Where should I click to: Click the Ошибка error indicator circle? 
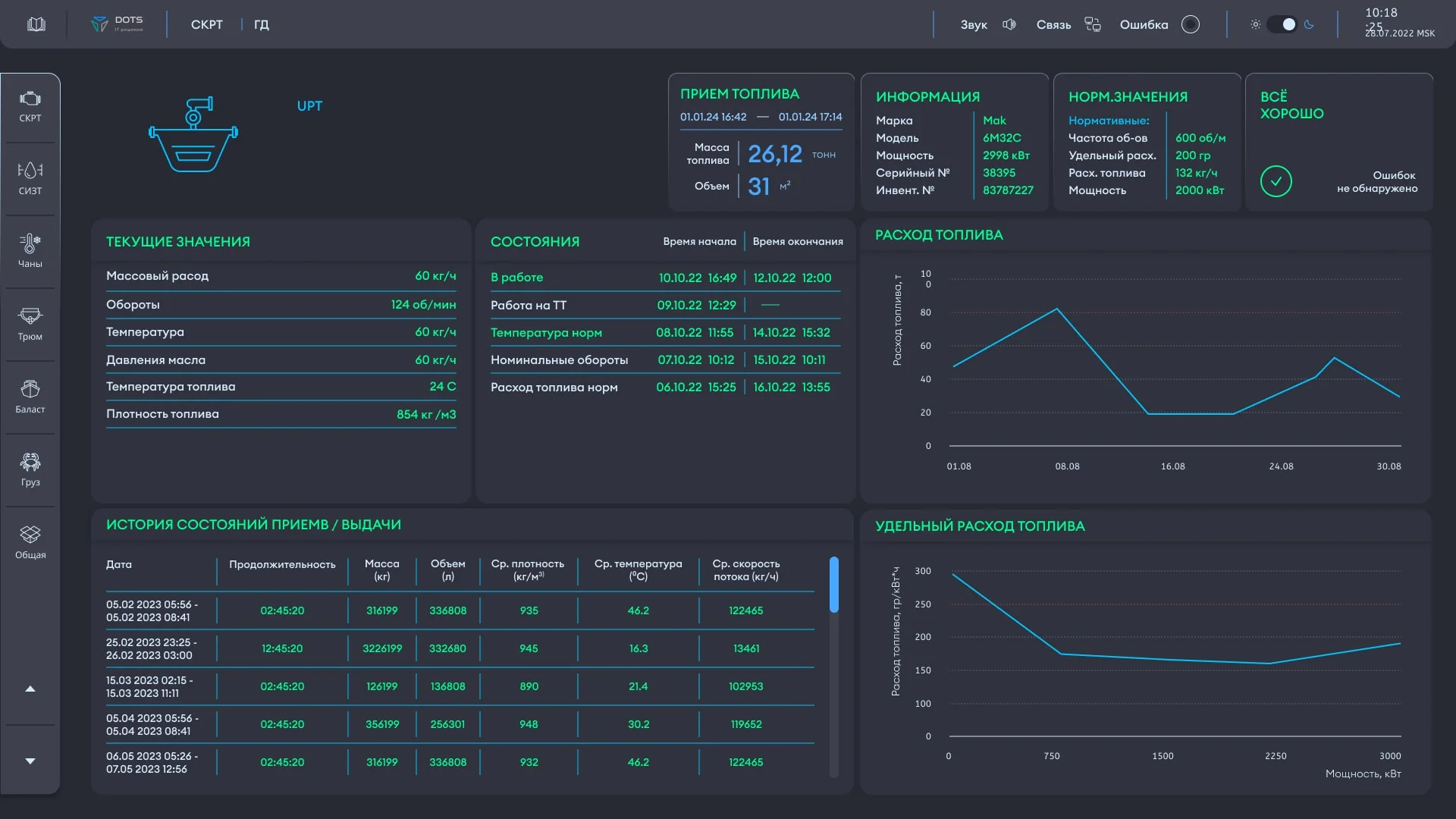pos(1191,24)
